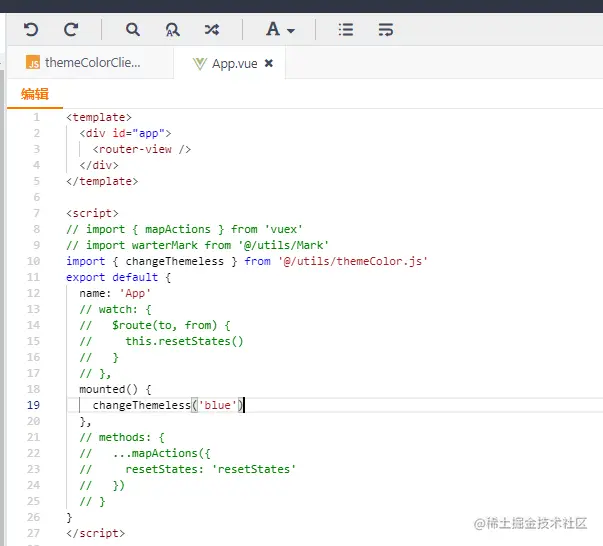
Task: Close the App.vue tab
Action: pos(269,63)
